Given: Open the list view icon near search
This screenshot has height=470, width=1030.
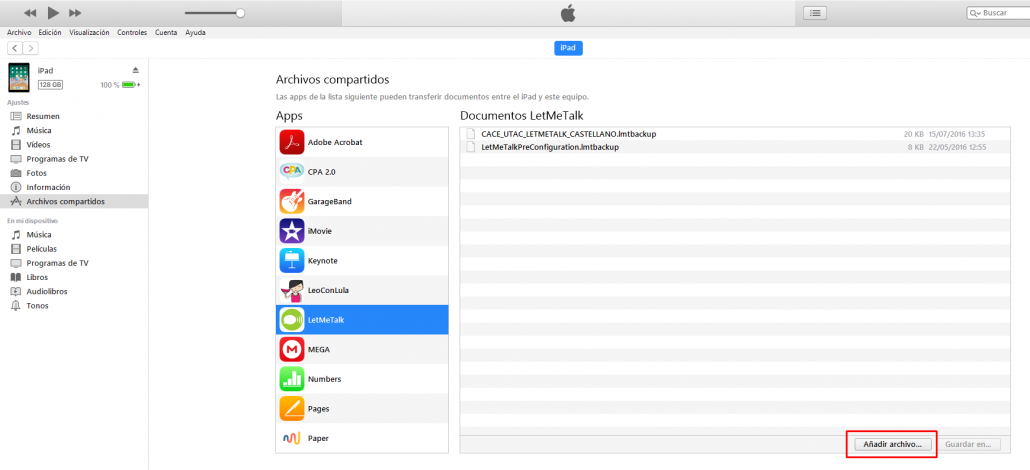Looking at the screenshot, I should (815, 13).
